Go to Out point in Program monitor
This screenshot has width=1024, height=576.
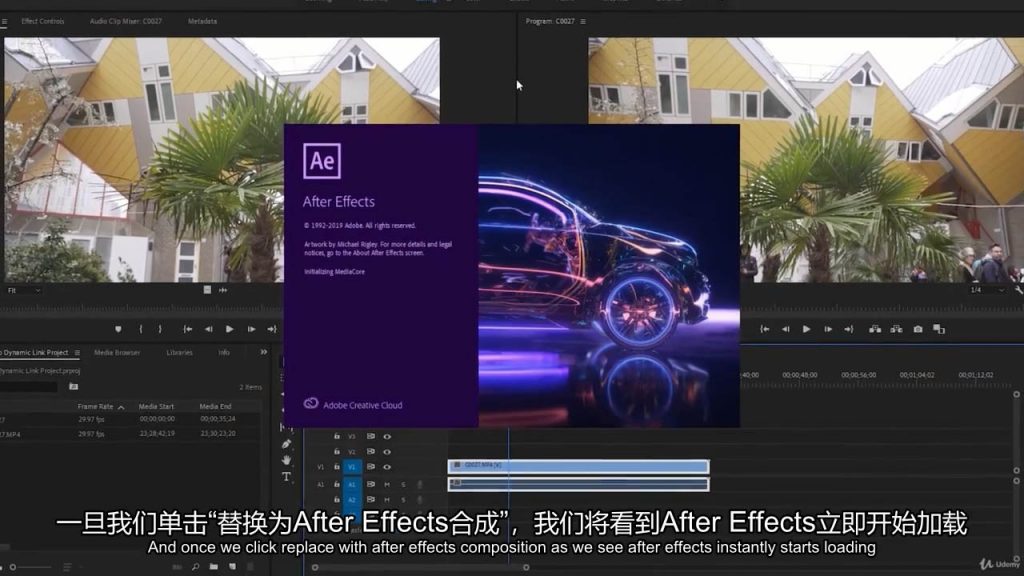(x=848, y=329)
